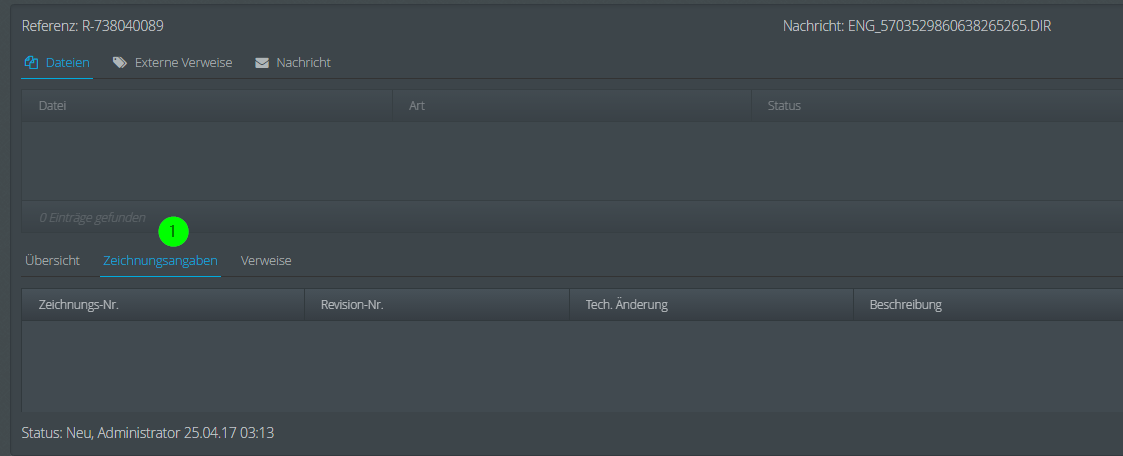Switch to the Externe Verweise tab
The width and height of the screenshot is (1123, 456).
(173, 62)
